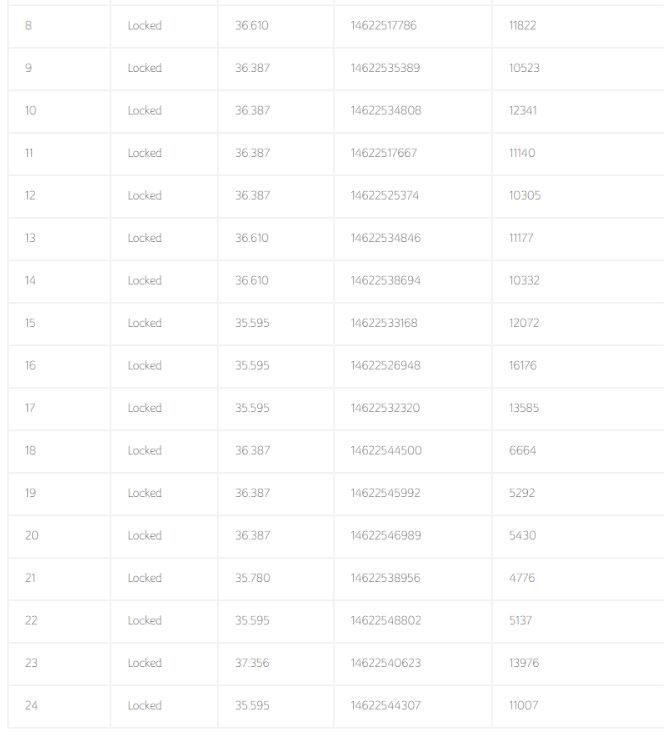664x742 pixels.
Task: Select the value 5292 cell
Action: [522, 493]
